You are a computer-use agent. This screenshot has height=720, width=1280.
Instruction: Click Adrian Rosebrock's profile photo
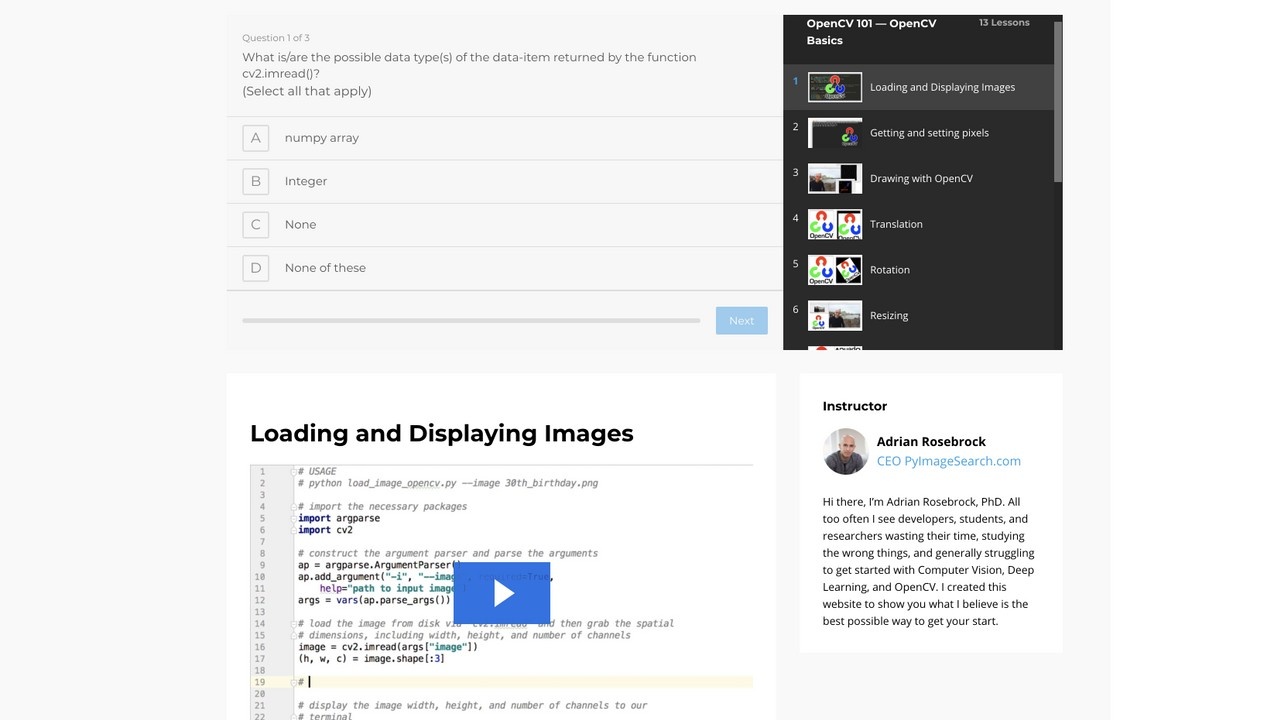pos(845,451)
